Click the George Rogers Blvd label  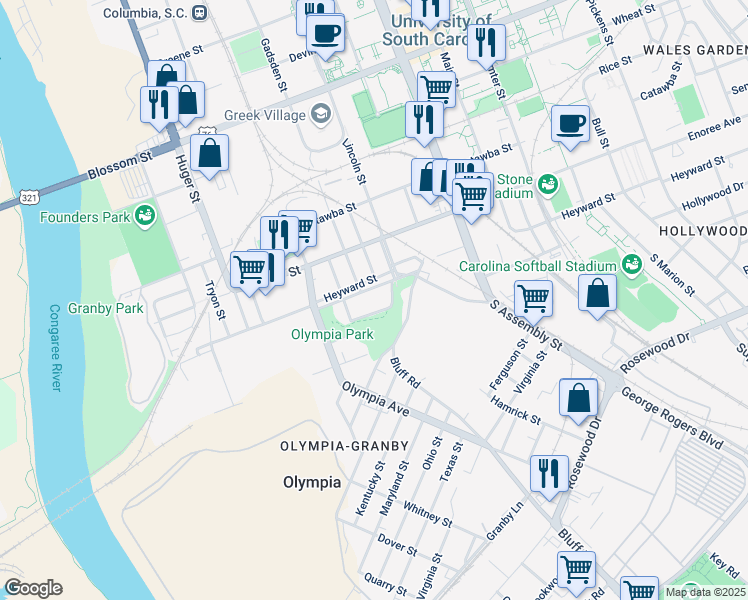coord(672,418)
